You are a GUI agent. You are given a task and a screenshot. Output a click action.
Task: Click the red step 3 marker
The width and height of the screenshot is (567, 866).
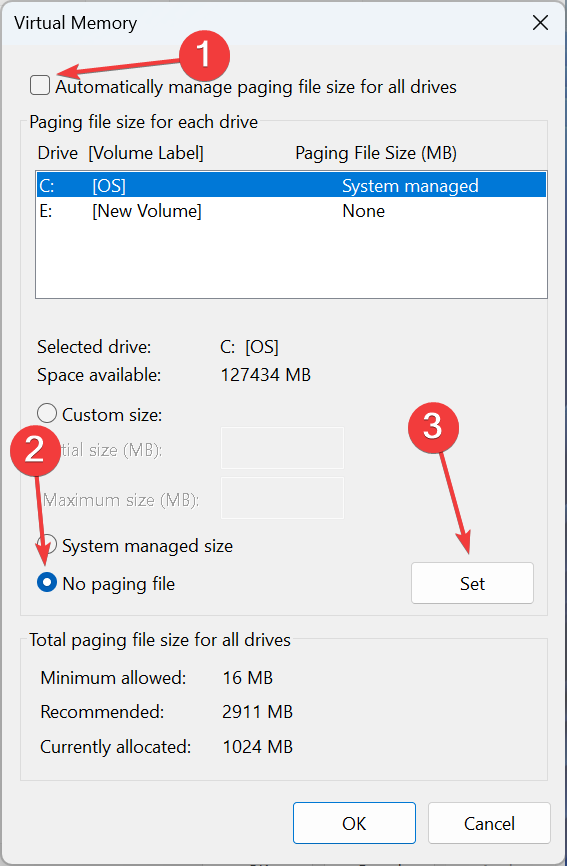point(433,428)
